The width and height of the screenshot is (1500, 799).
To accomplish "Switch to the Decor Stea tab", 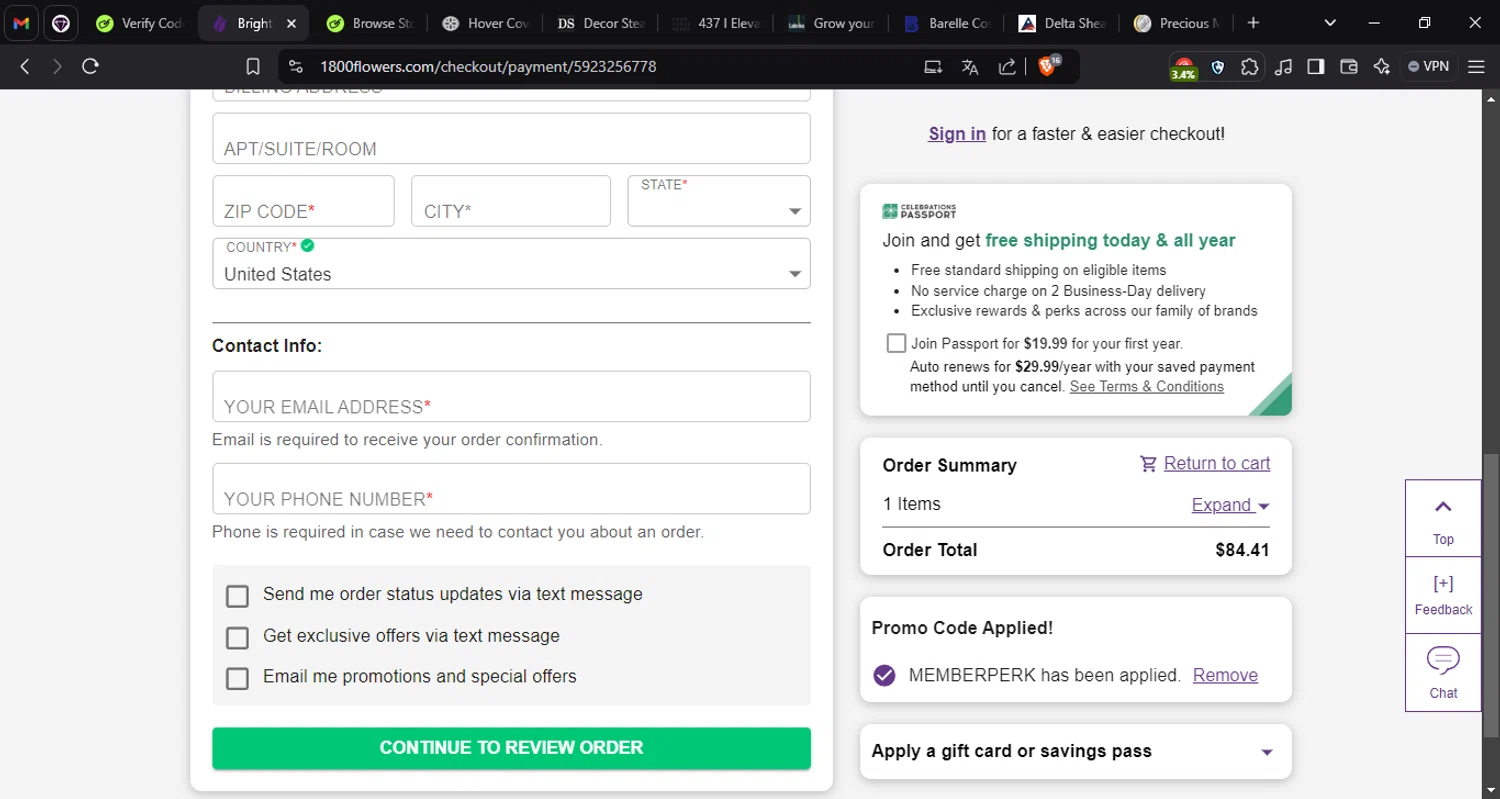I will 601,23.
